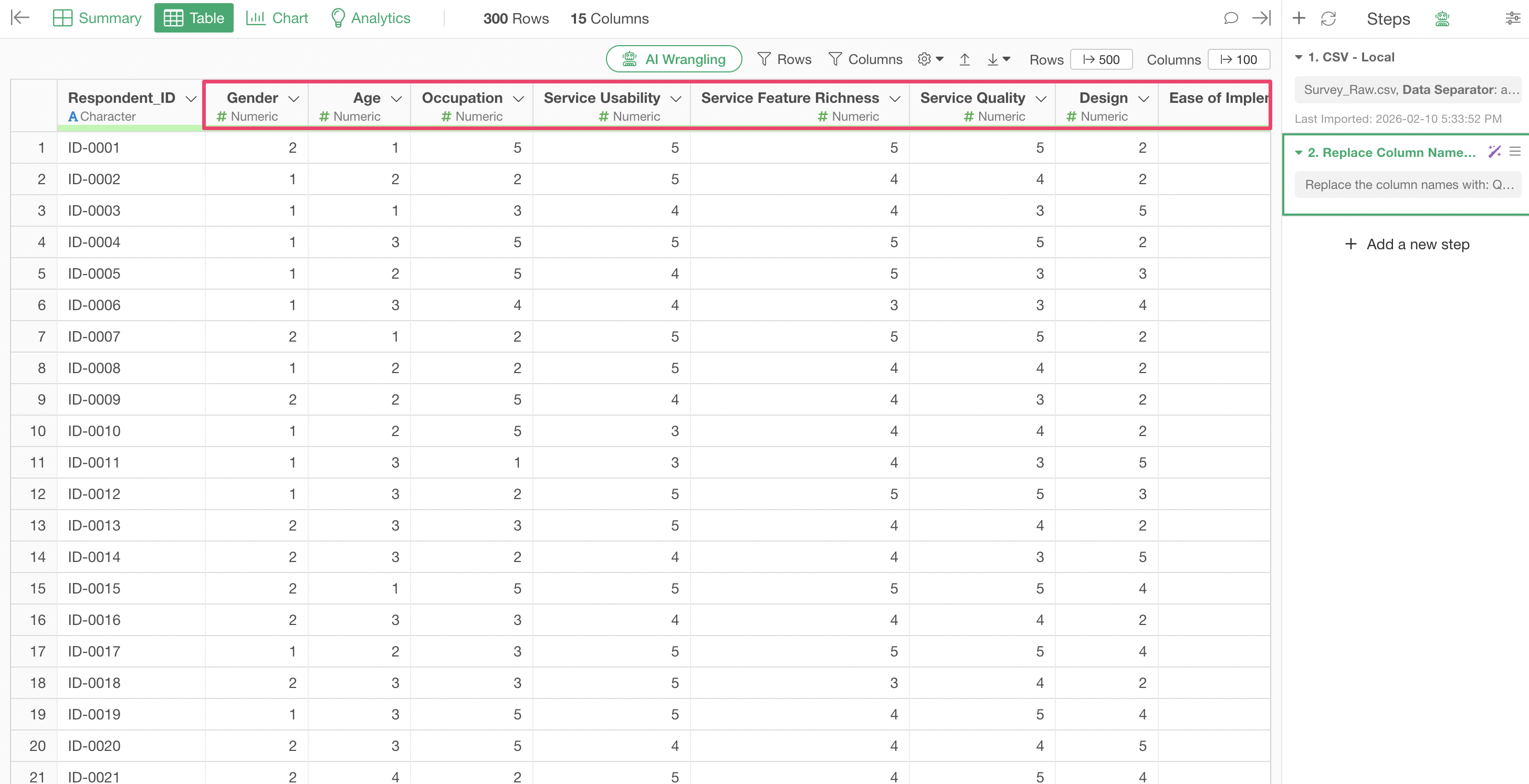Open the sliders settings icon in Steps panel
The width and height of the screenshot is (1529, 784).
1512,18
